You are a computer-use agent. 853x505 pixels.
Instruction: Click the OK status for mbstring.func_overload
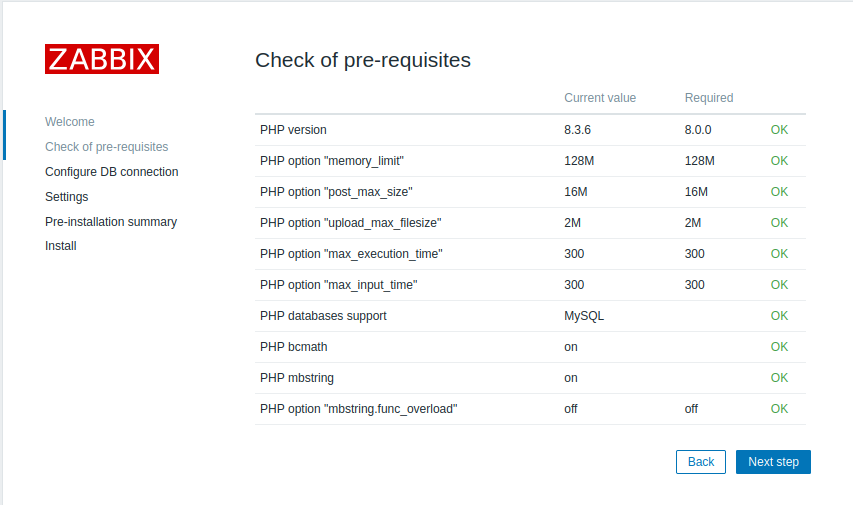[x=779, y=409]
